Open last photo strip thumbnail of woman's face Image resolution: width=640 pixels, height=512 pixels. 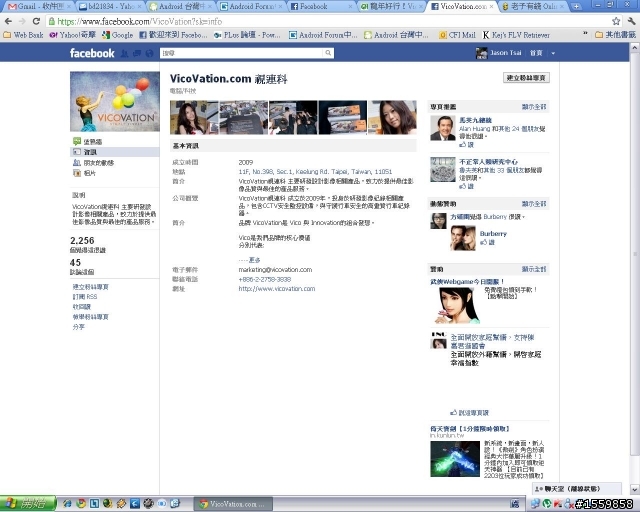(x=392, y=118)
